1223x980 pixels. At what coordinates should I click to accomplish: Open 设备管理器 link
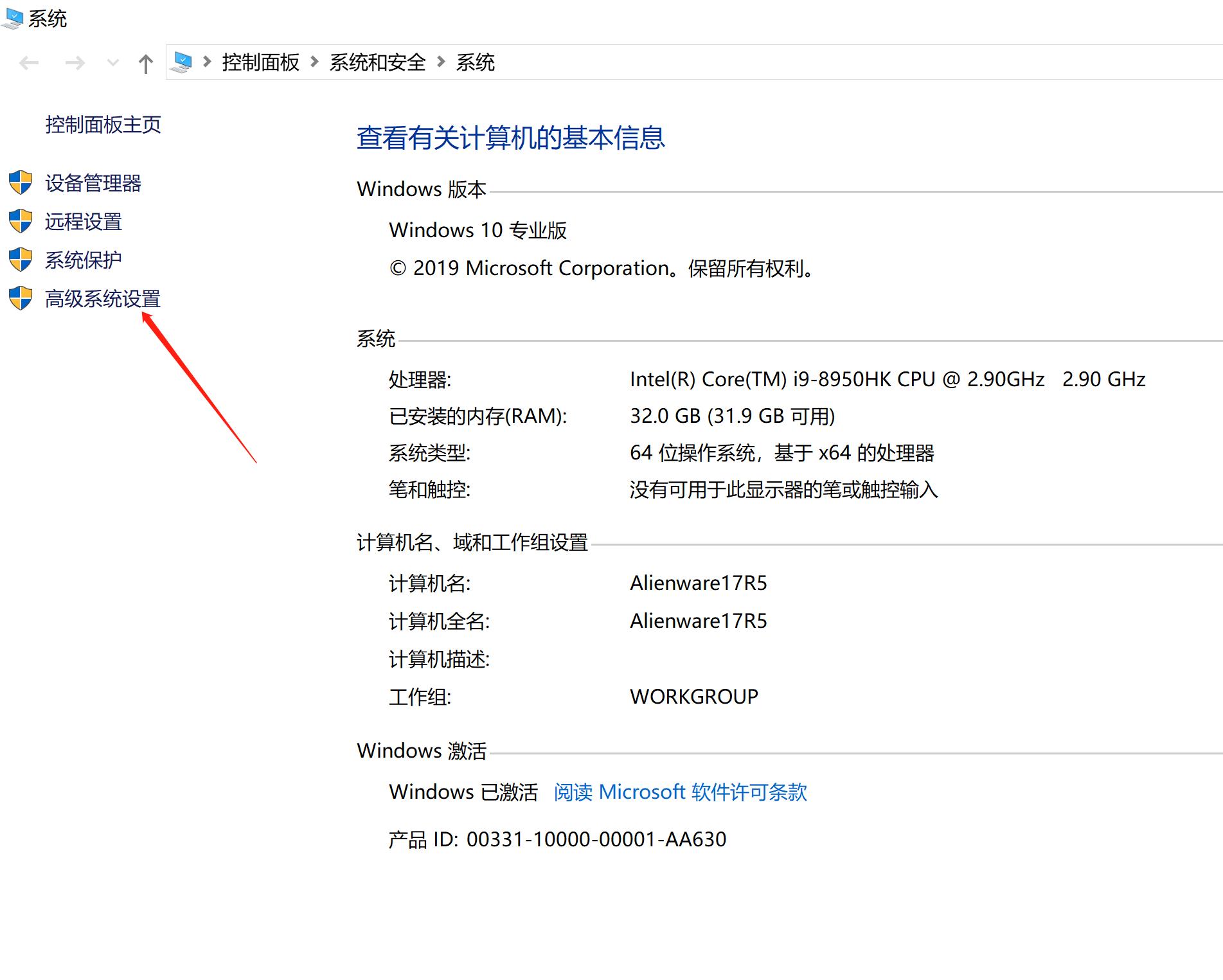(93, 183)
